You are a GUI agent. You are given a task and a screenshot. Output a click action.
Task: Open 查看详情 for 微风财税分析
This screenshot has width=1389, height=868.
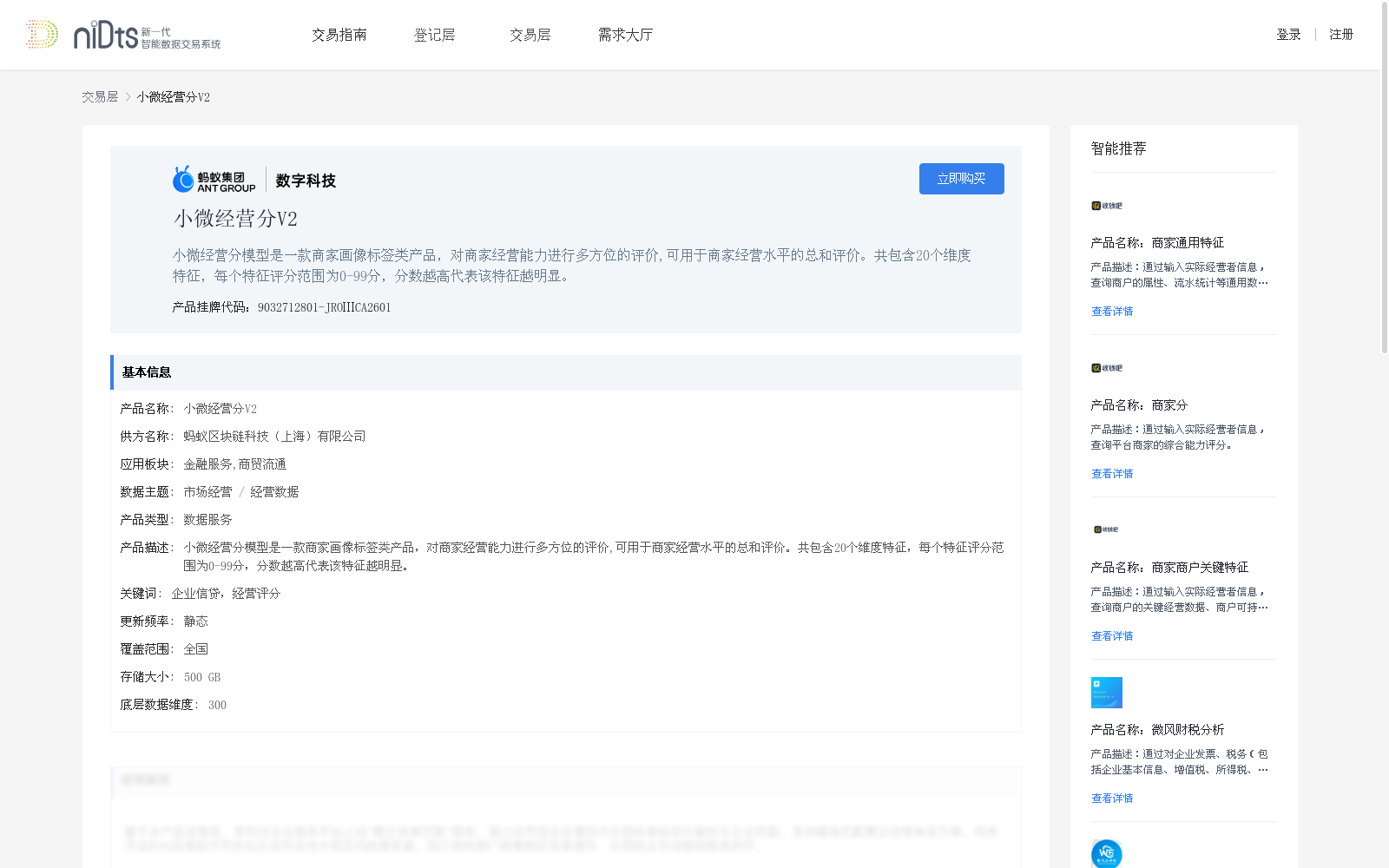tap(1112, 799)
